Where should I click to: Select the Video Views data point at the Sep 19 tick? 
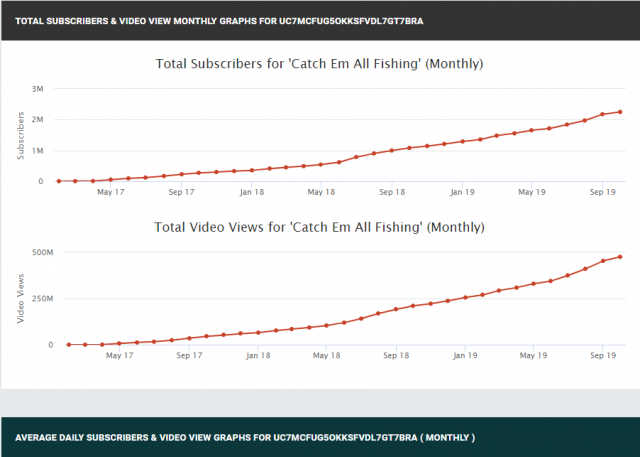tap(603, 261)
